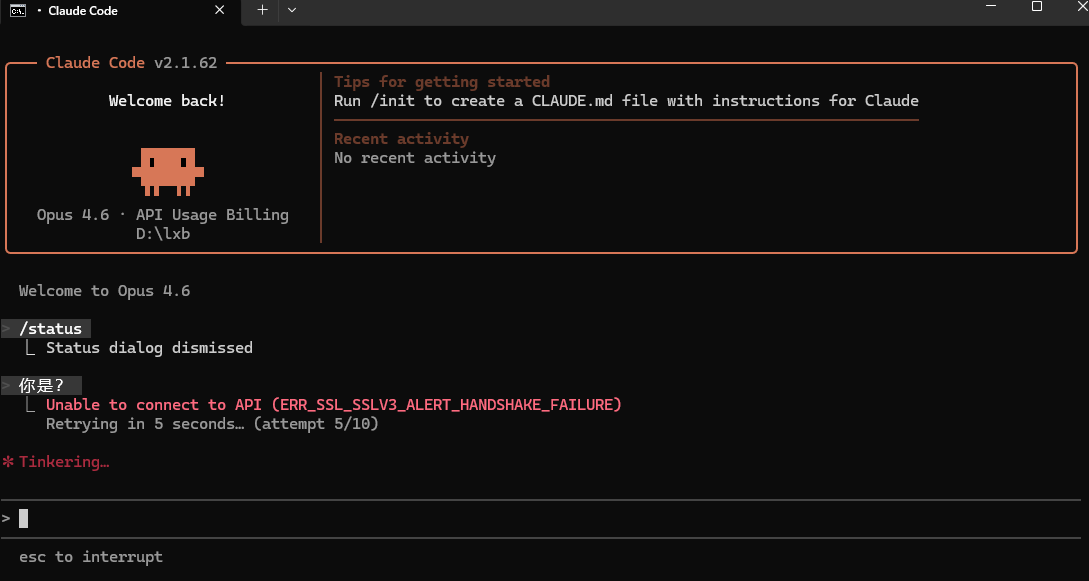Image resolution: width=1089 pixels, height=581 pixels.
Task: Click the 'D:\lxb' directory path
Action: (x=163, y=234)
